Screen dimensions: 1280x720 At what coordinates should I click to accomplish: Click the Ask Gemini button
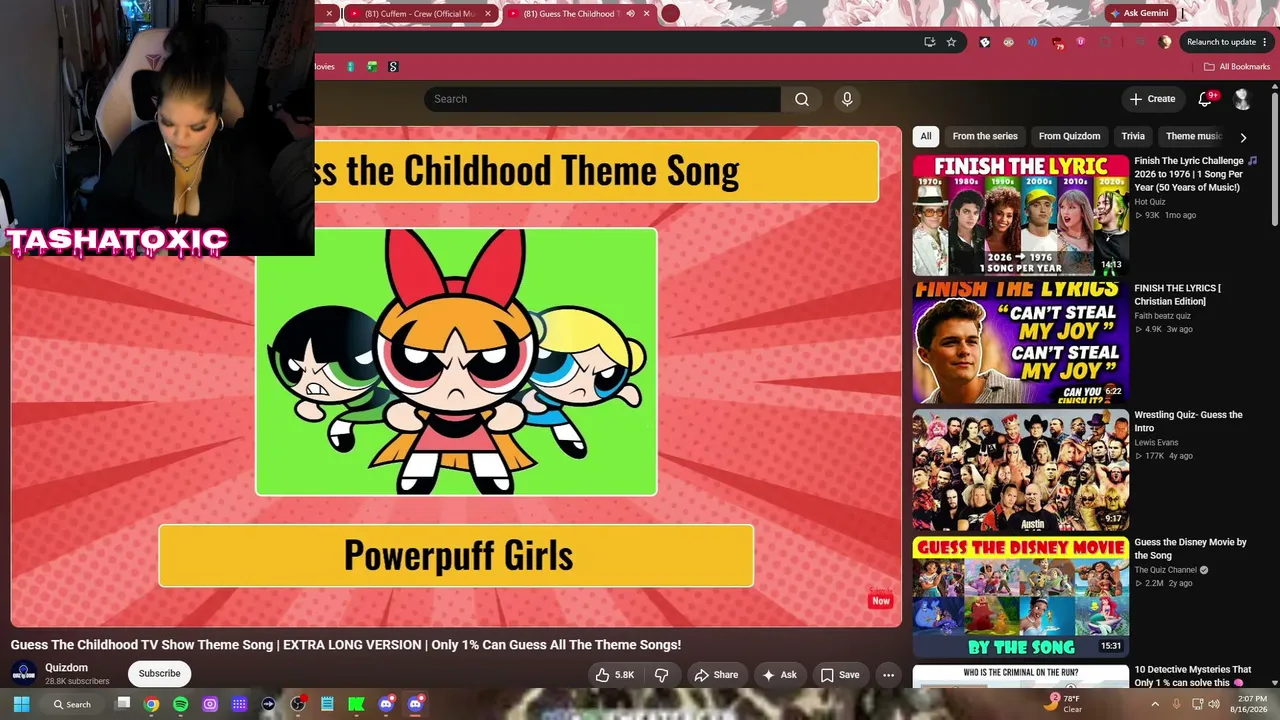coord(1138,13)
